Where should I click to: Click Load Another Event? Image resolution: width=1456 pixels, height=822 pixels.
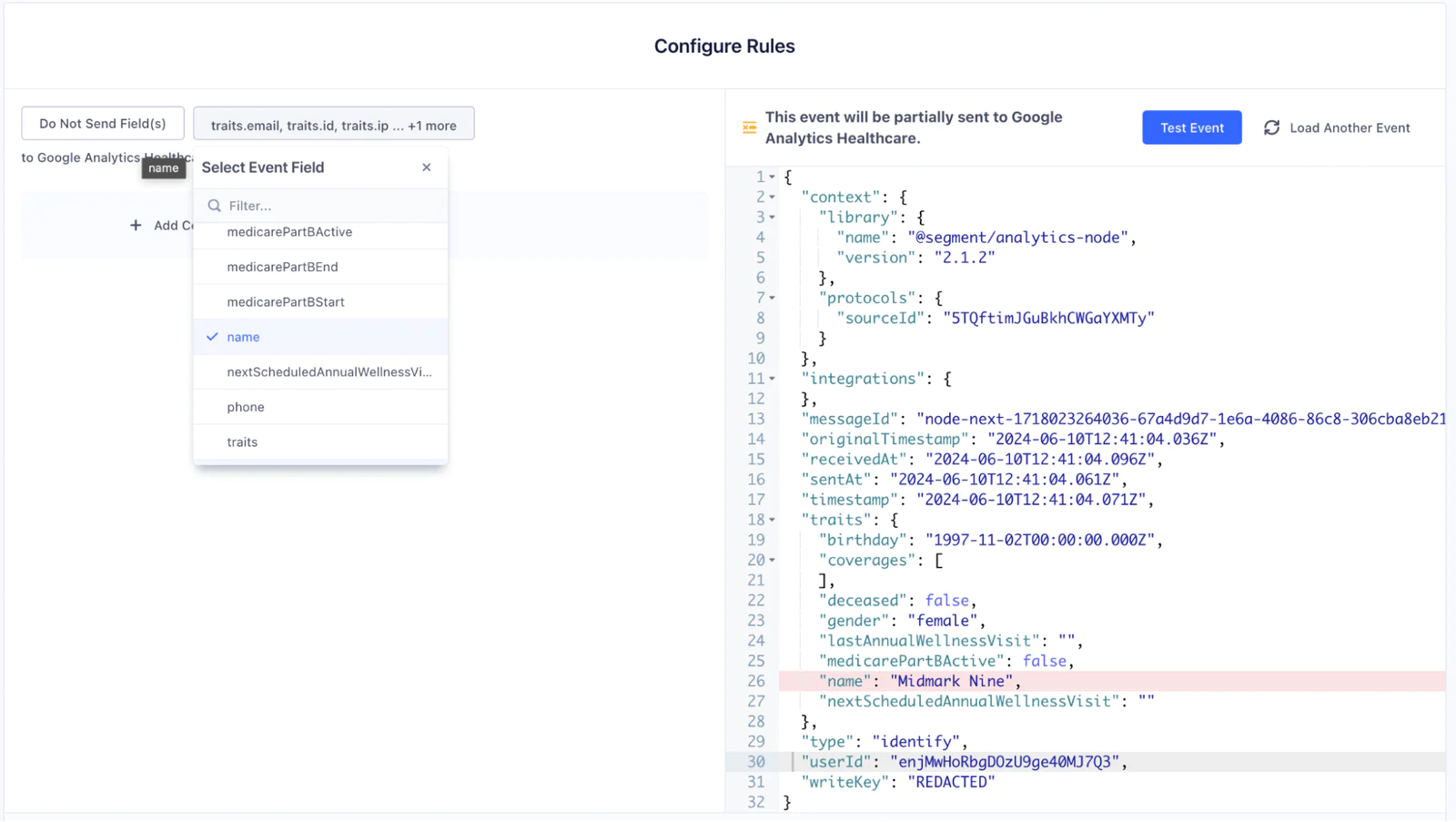click(1349, 127)
